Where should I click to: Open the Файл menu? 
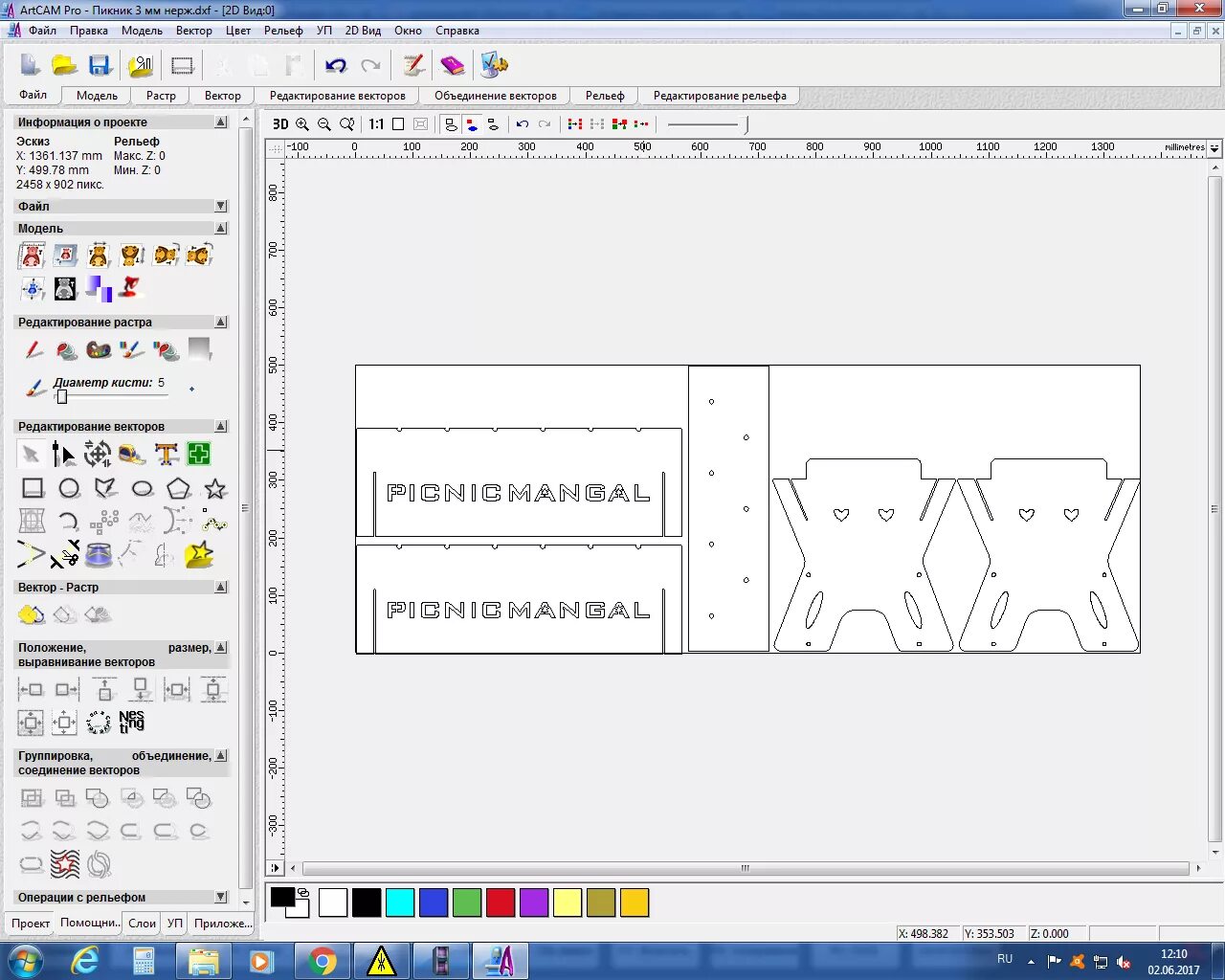tap(42, 31)
